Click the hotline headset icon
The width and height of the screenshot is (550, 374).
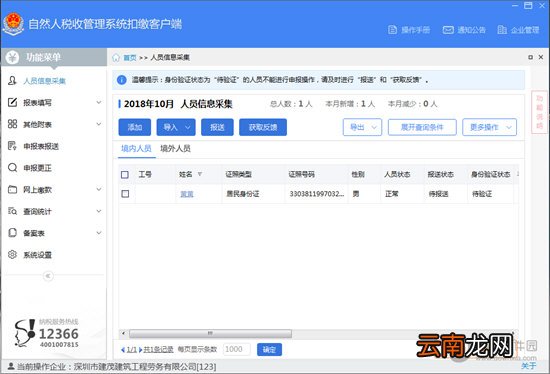coord(25,333)
